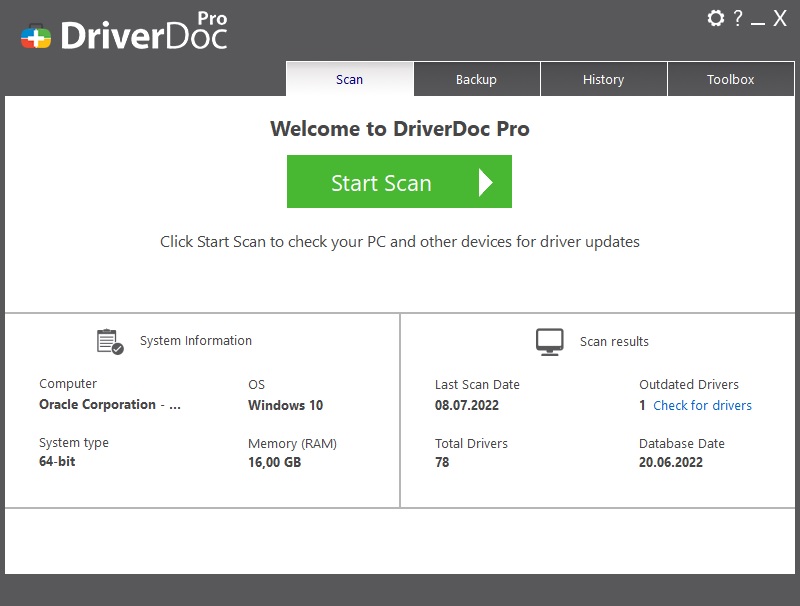
Task: Click the 'OS' label
Action: point(257,385)
